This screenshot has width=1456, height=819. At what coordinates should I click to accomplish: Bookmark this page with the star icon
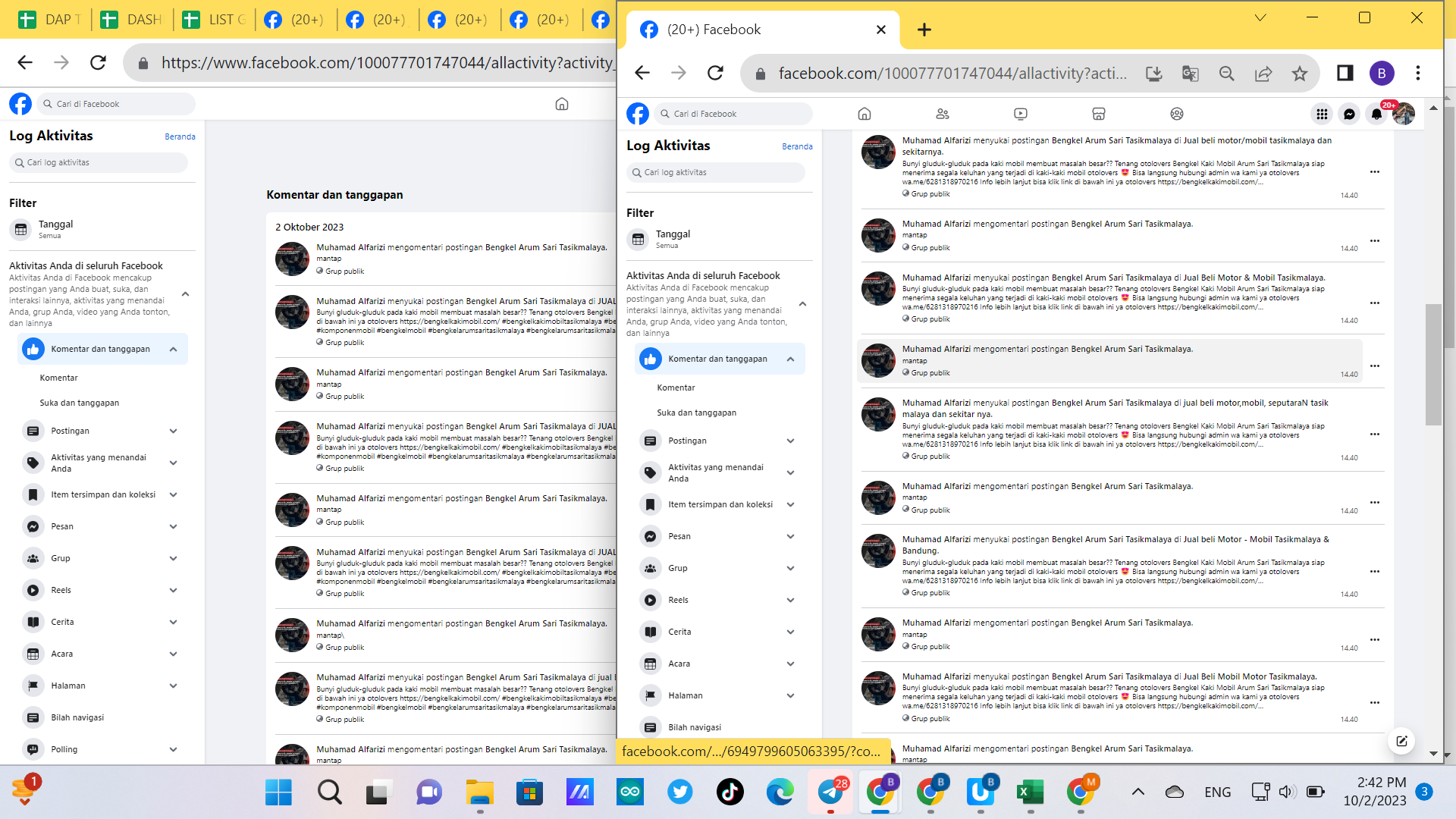pos(1300,73)
